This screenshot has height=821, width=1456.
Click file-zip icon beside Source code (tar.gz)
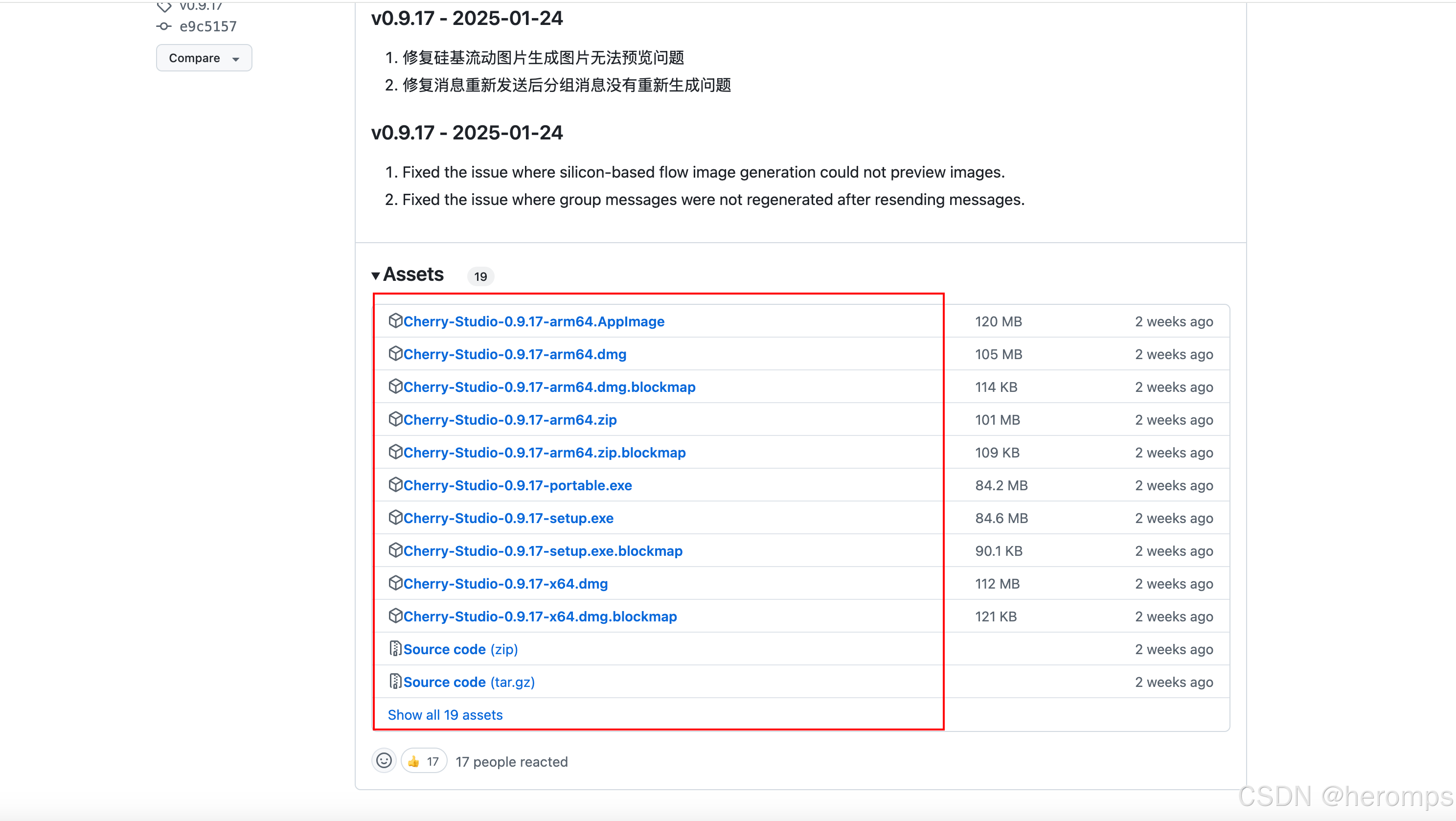[395, 682]
